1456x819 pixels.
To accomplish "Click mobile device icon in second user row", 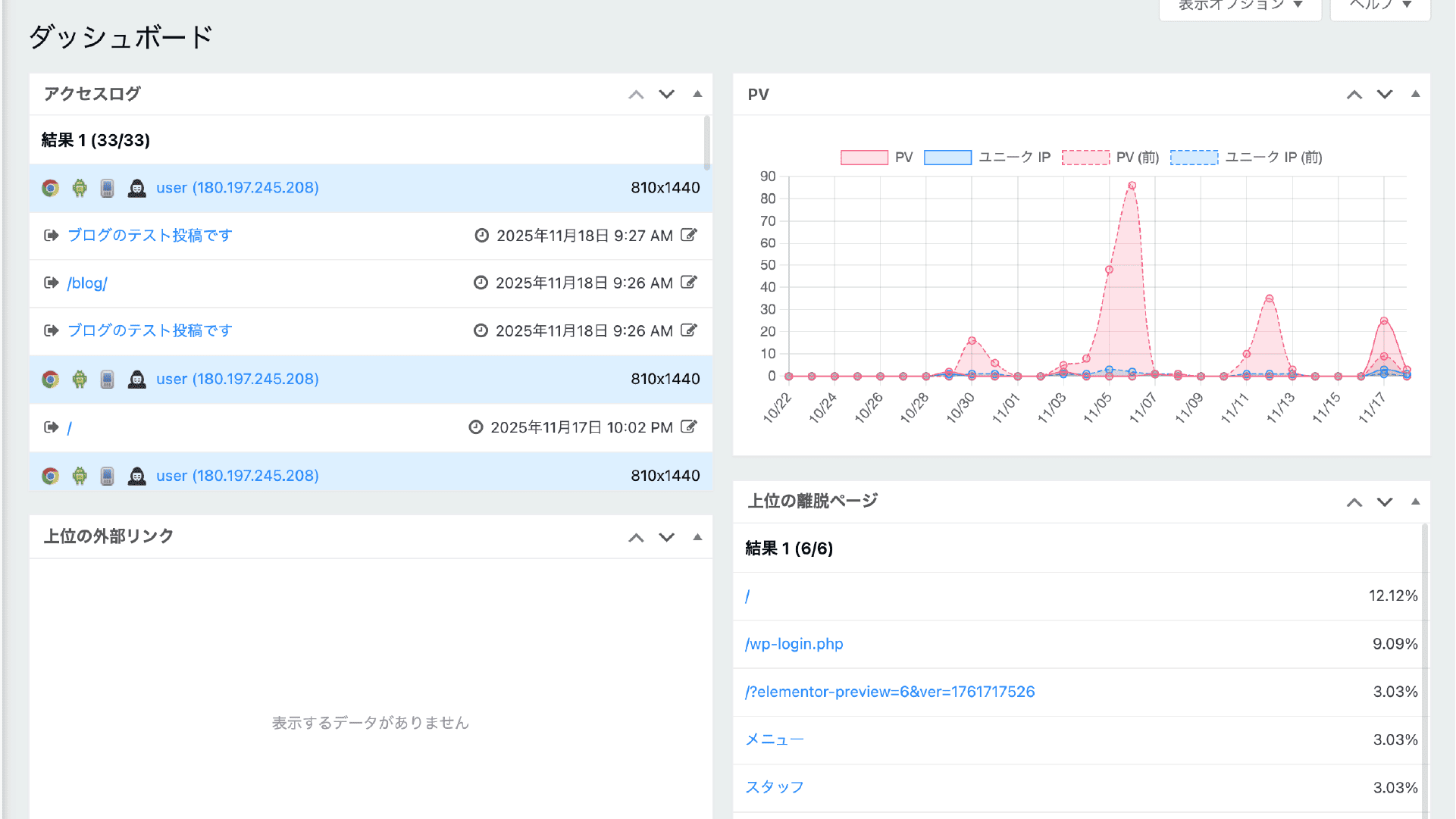I will [108, 379].
